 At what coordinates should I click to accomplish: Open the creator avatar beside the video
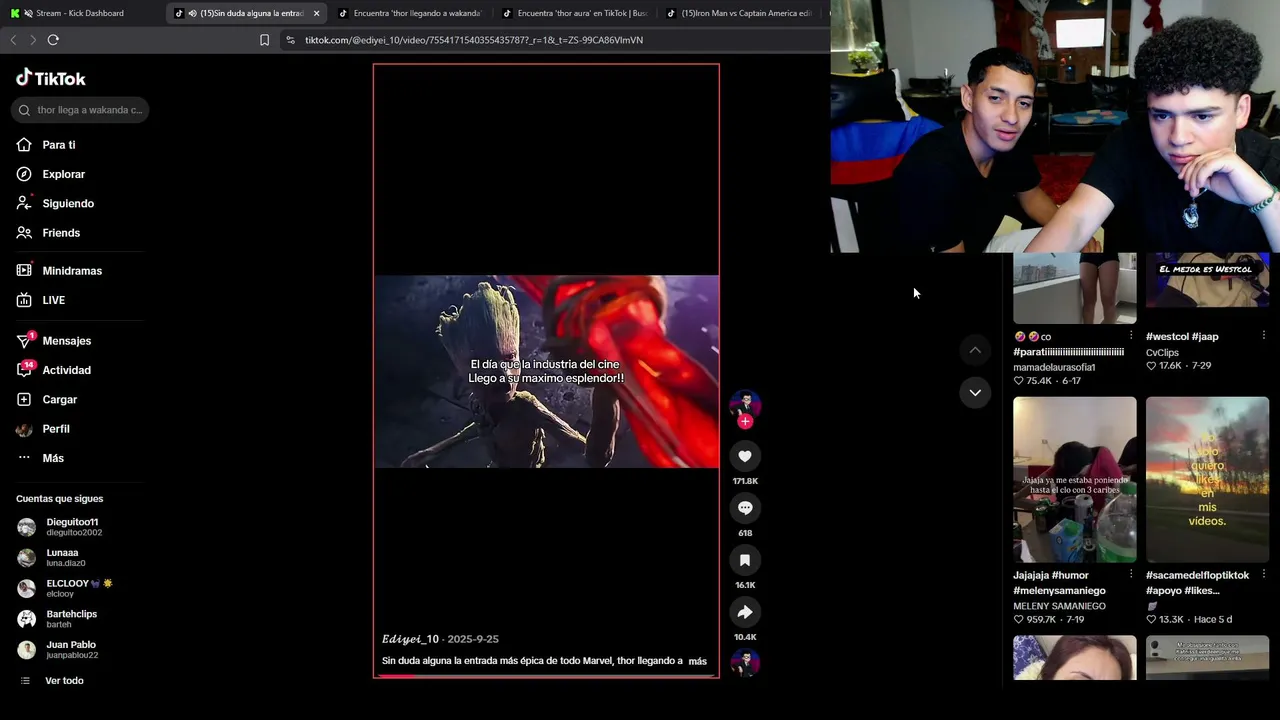pyautogui.click(x=745, y=404)
